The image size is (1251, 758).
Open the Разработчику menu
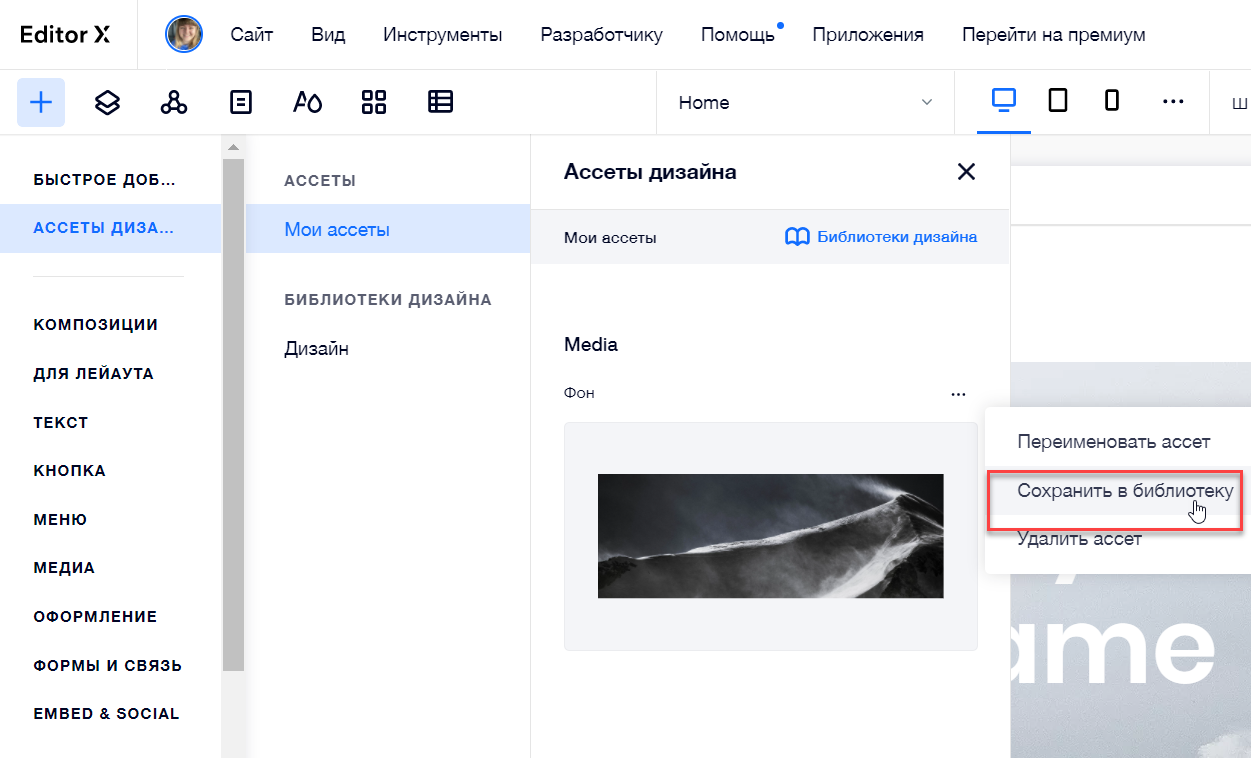click(602, 35)
